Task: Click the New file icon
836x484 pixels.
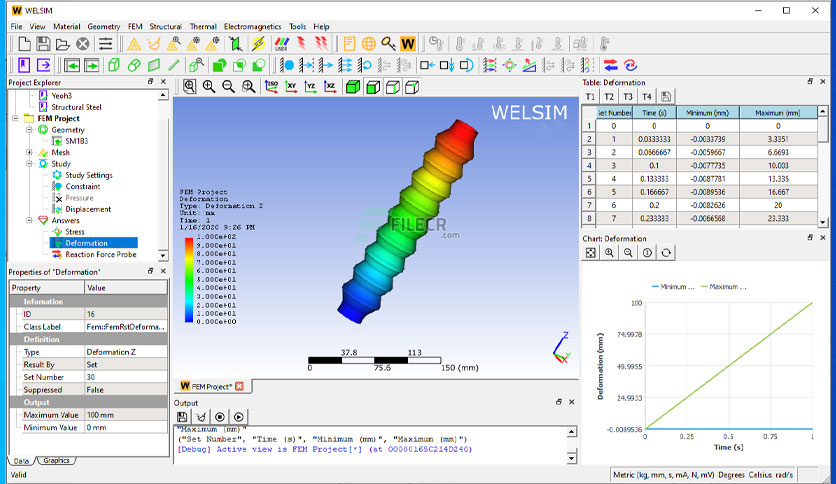Action: 25,44
